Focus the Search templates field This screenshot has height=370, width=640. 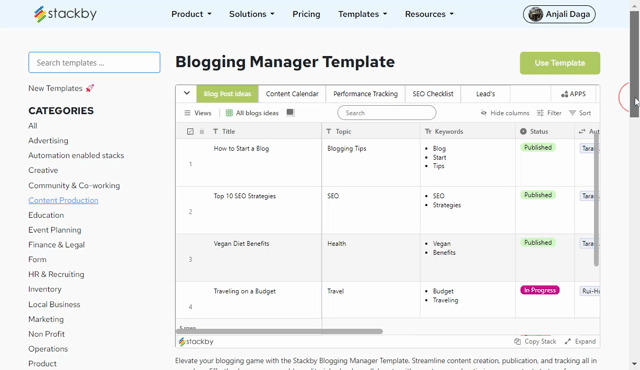tap(94, 62)
